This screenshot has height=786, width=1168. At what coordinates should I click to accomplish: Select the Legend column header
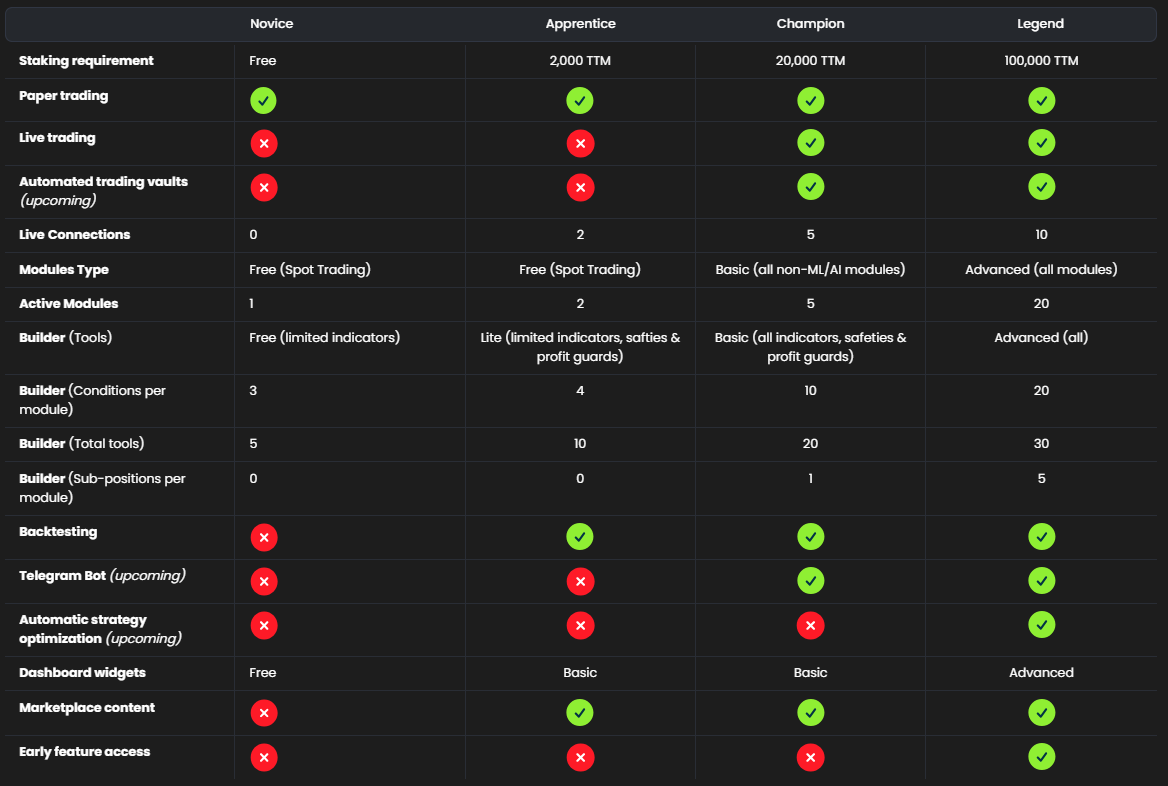(1041, 23)
